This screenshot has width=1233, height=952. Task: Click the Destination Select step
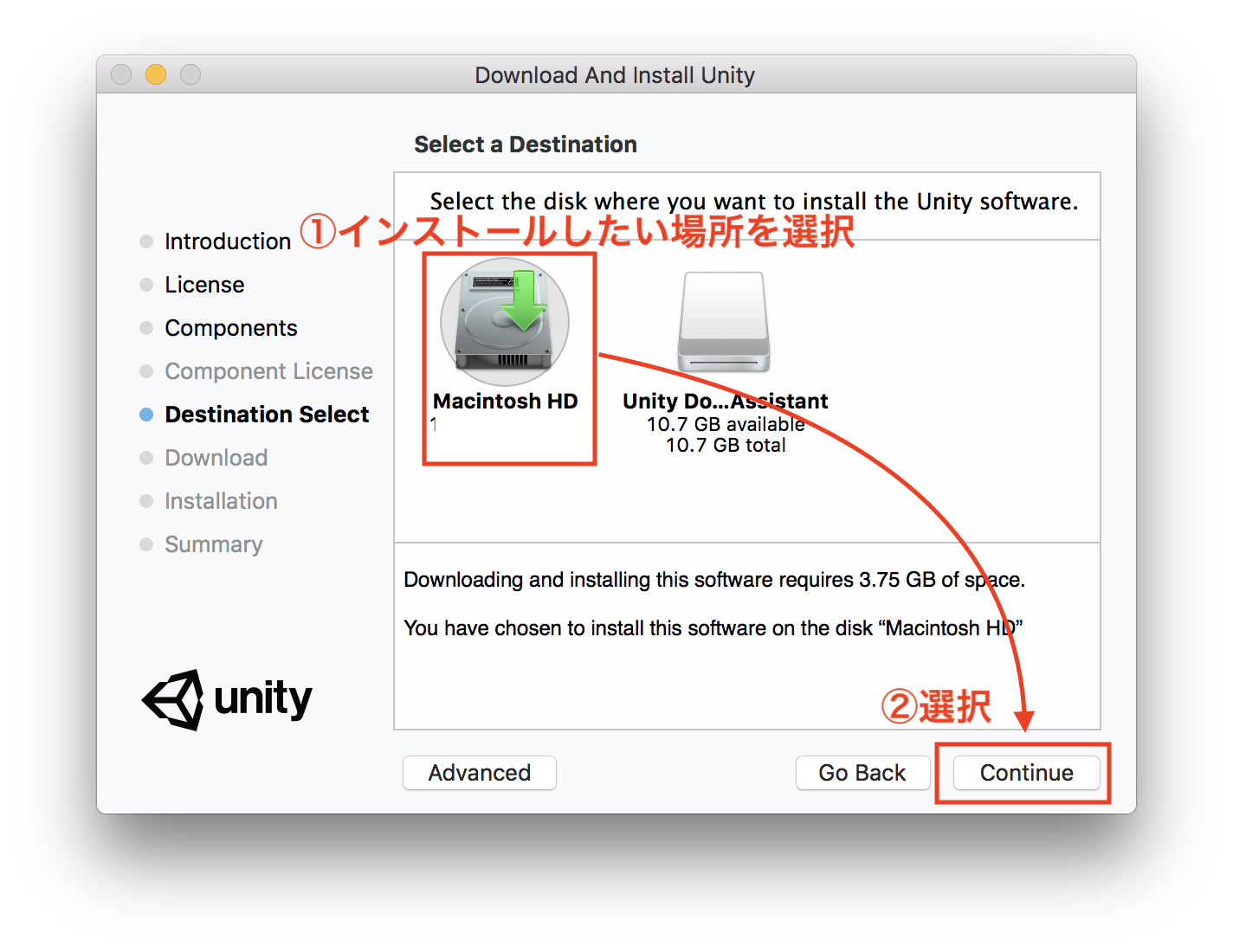point(267,415)
